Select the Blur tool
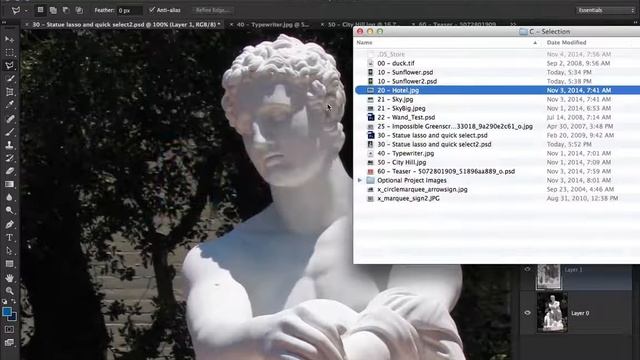Image resolution: width=640 pixels, height=360 pixels. point(9,197)
